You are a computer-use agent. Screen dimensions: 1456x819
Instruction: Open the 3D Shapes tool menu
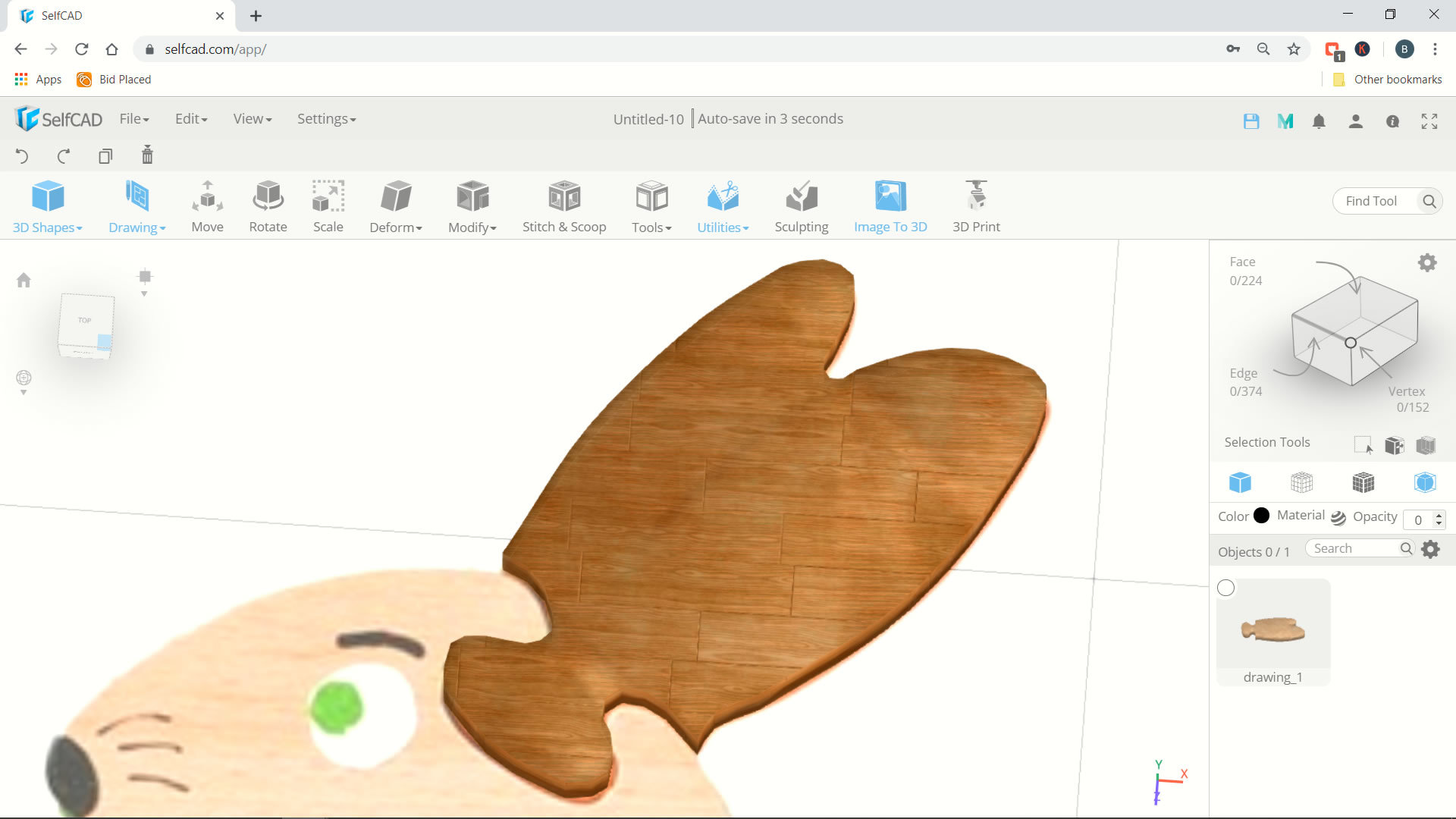tap(48, 207)
